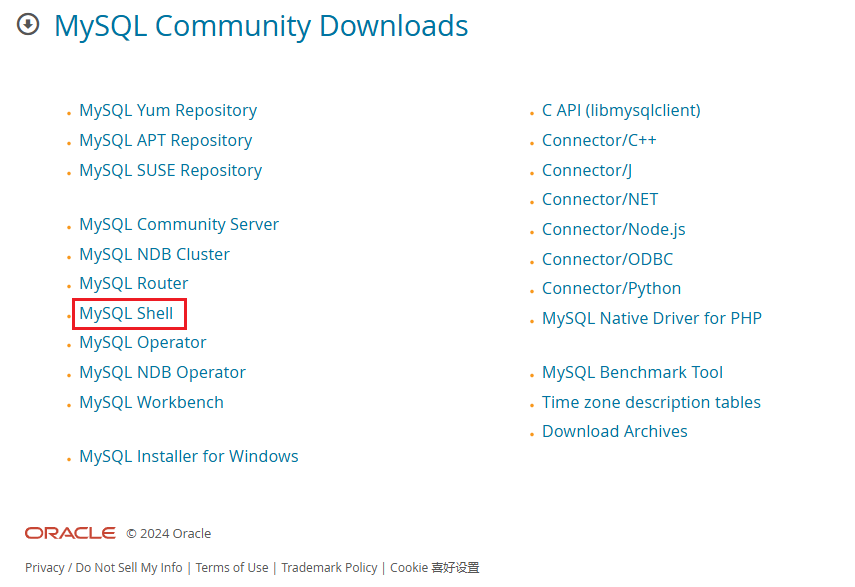This screenshot has height=587, width=855.
Task: Open MySQL SUSE Repository link
Action: (x=171, y=171)
